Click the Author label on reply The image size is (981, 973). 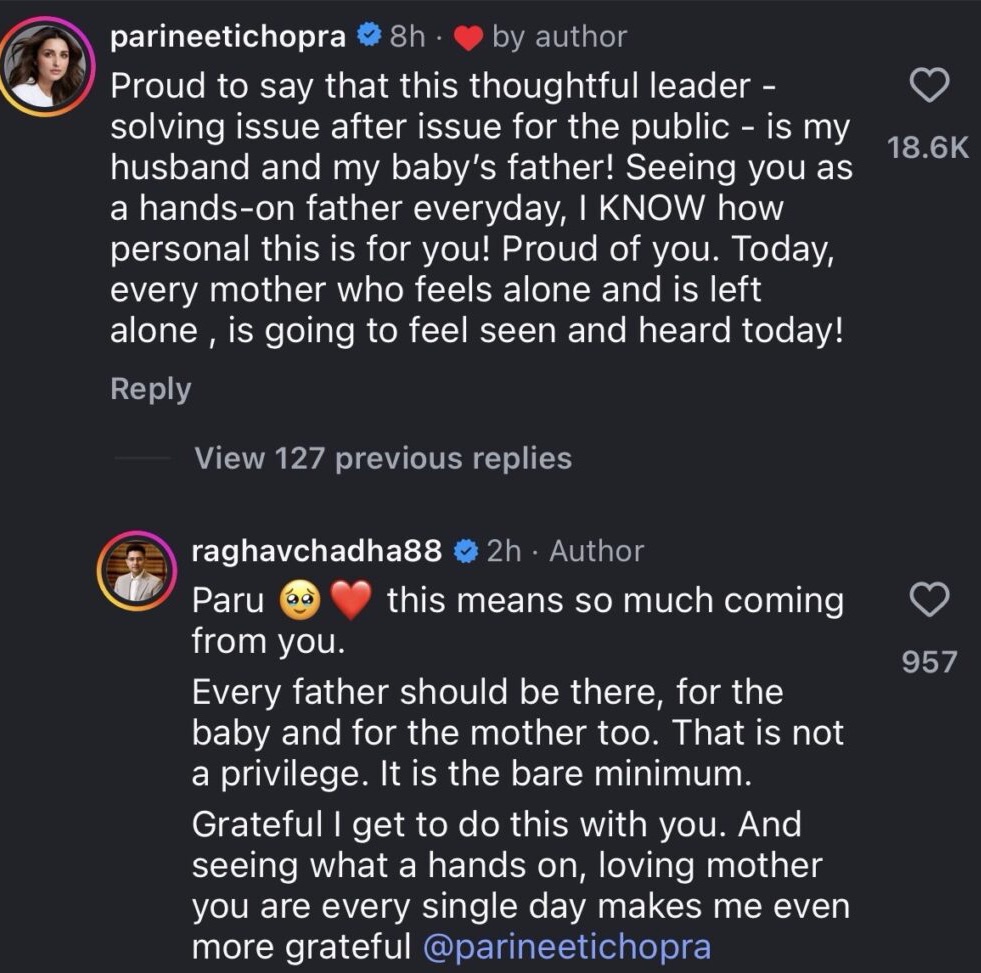point(597,551)
